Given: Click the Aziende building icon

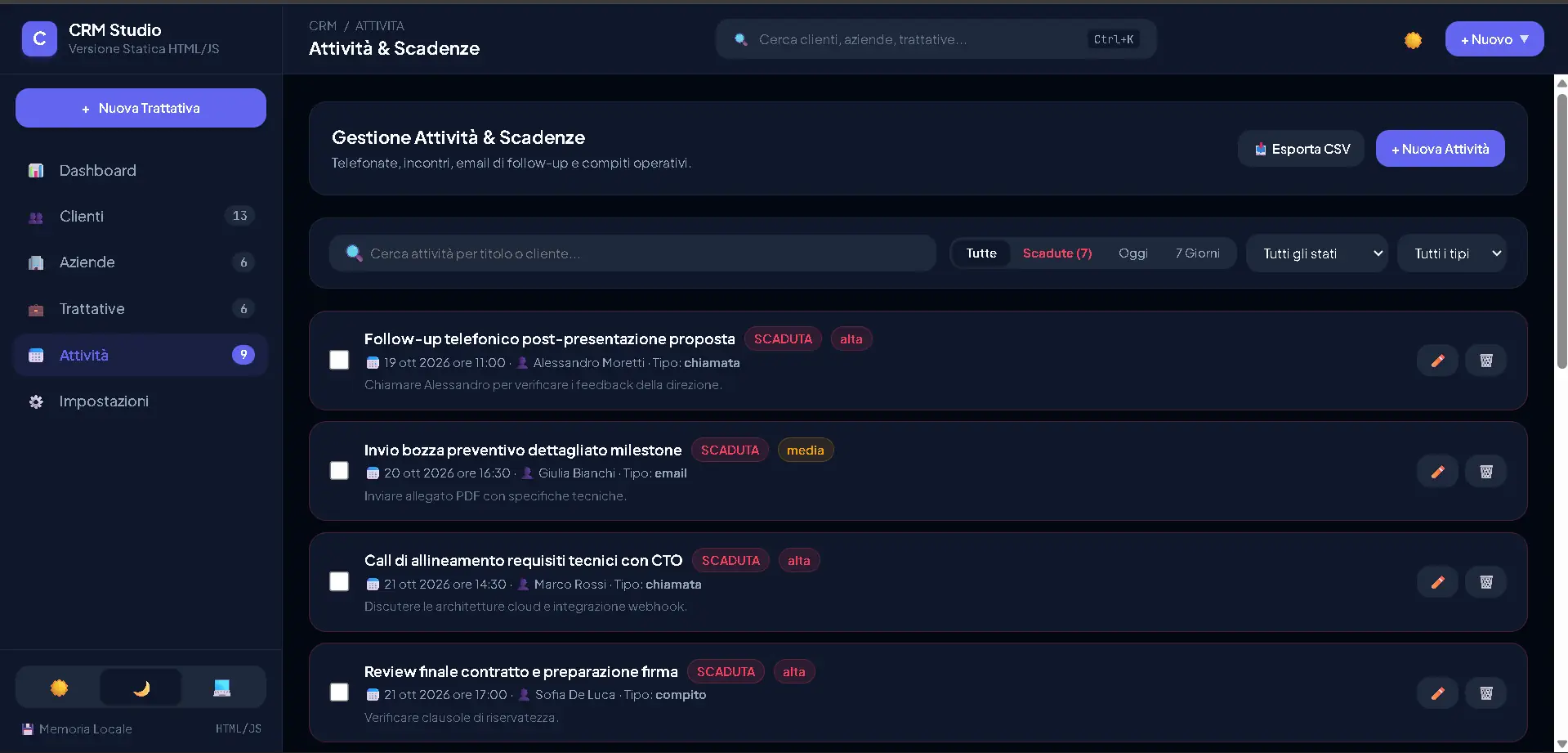Looking at the screenshot, I should 36,262.
